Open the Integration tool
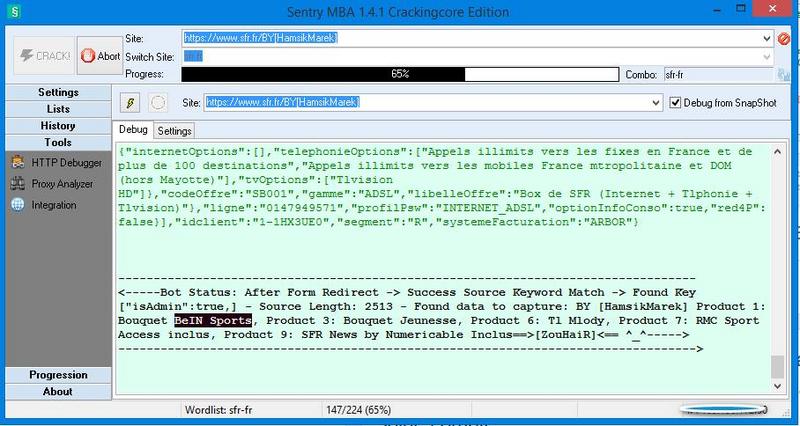Viewport: 800px width, 426px height. click(43, 205)
